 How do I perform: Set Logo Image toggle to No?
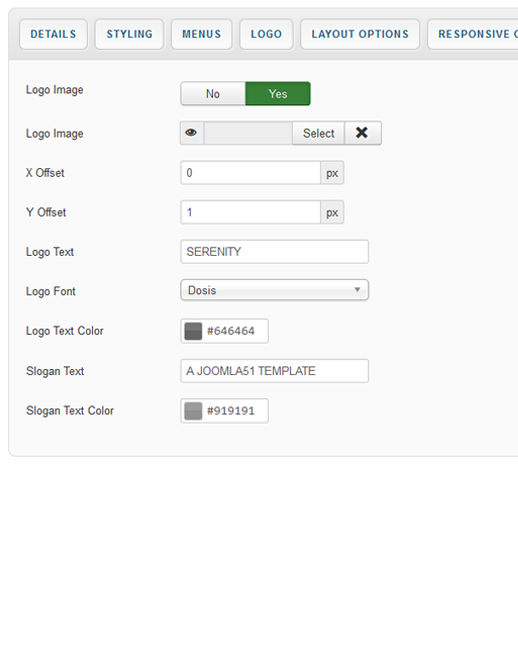click(213, 93)
